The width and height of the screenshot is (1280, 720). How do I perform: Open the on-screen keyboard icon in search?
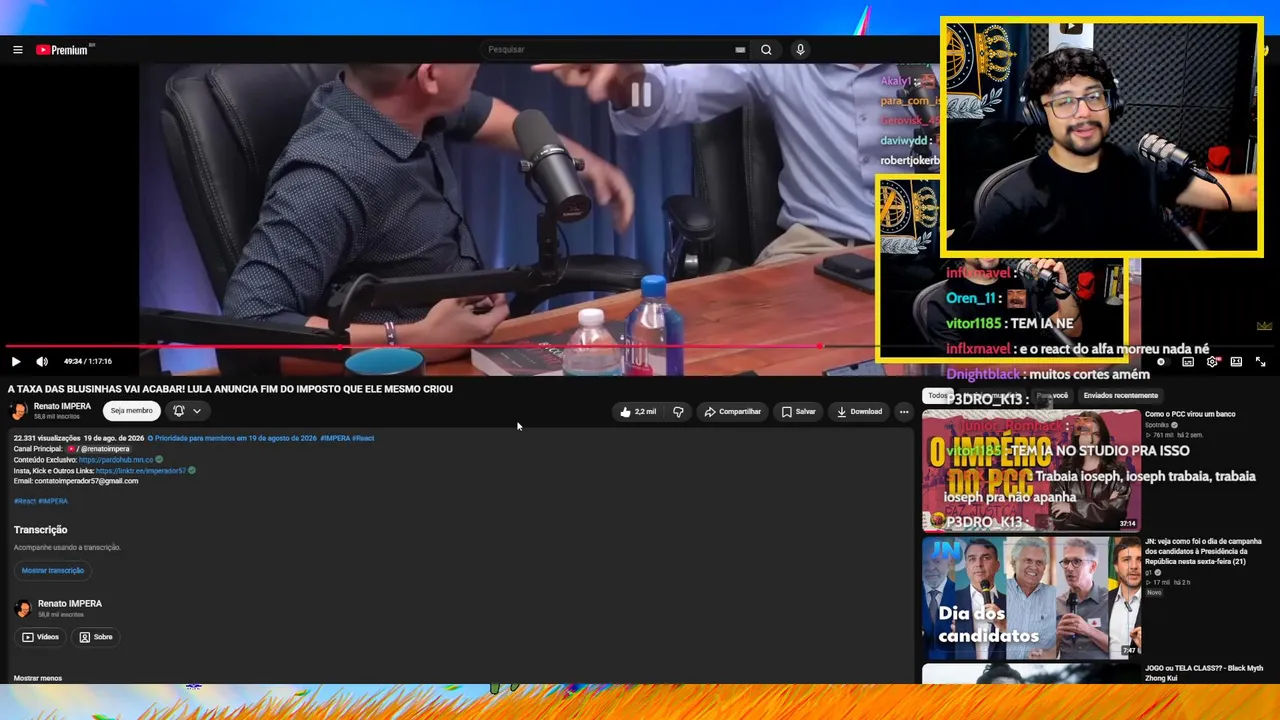[x=740, y=50]
